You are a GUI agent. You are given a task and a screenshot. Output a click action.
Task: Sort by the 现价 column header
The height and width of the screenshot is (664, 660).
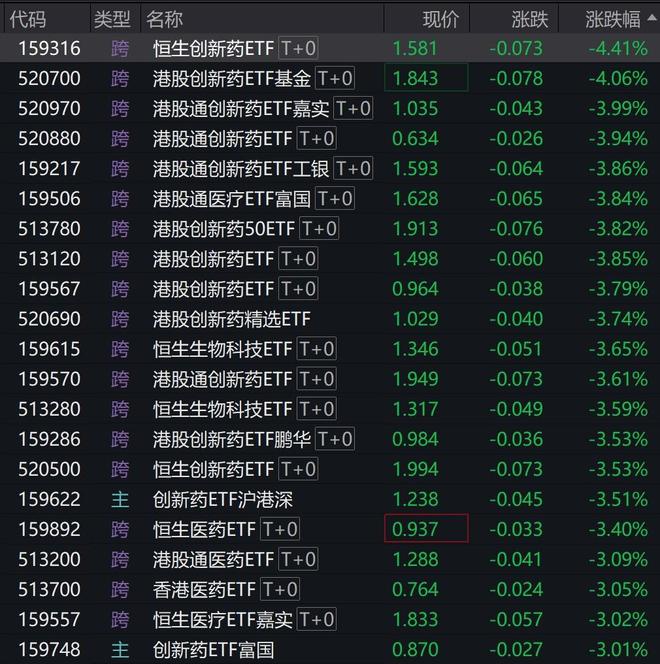pyautogui.click(x=440, y=19)
